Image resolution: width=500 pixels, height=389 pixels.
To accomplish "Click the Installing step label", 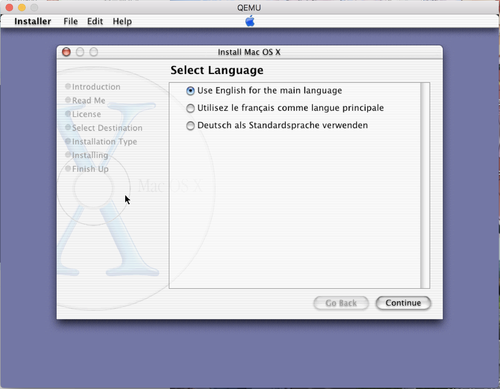I will [90, 155].
